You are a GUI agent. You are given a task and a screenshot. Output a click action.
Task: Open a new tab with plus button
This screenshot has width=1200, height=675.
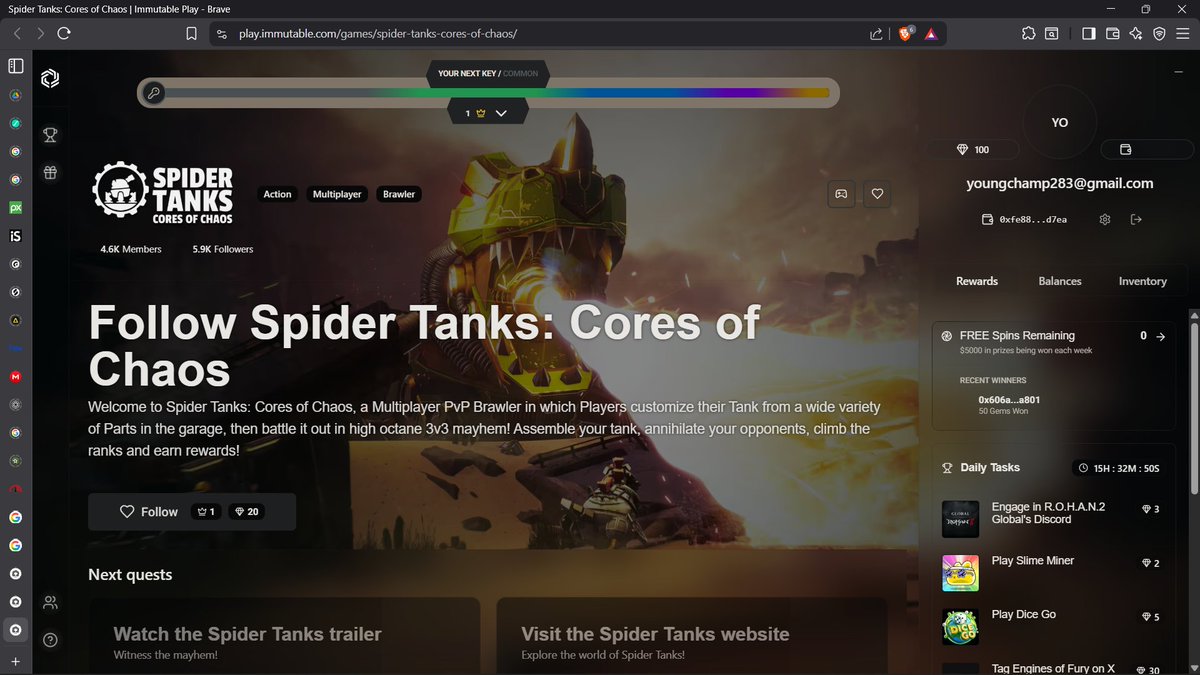point(16,662)
